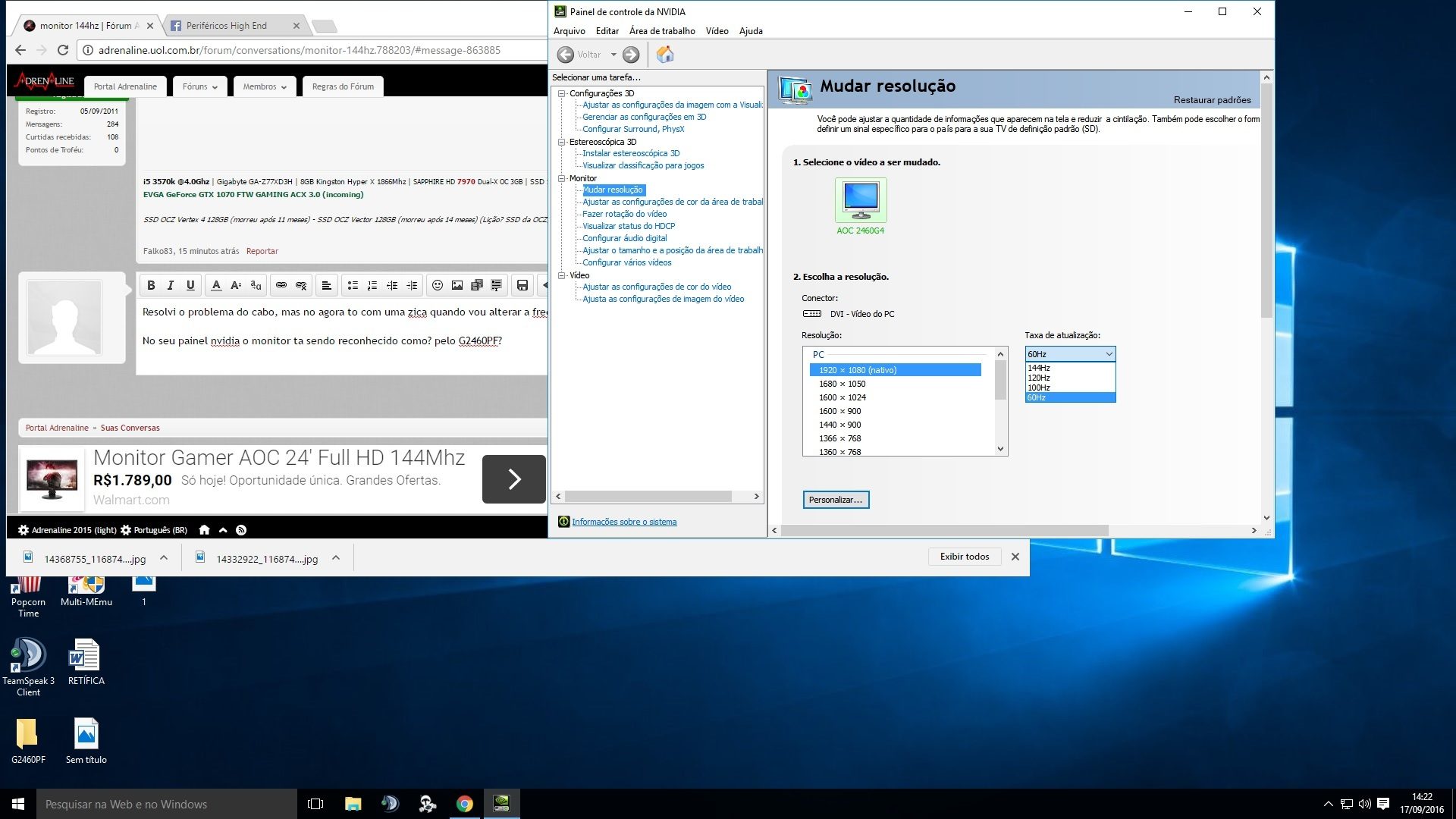Open options for 14332922 download item

click(336, 558)
